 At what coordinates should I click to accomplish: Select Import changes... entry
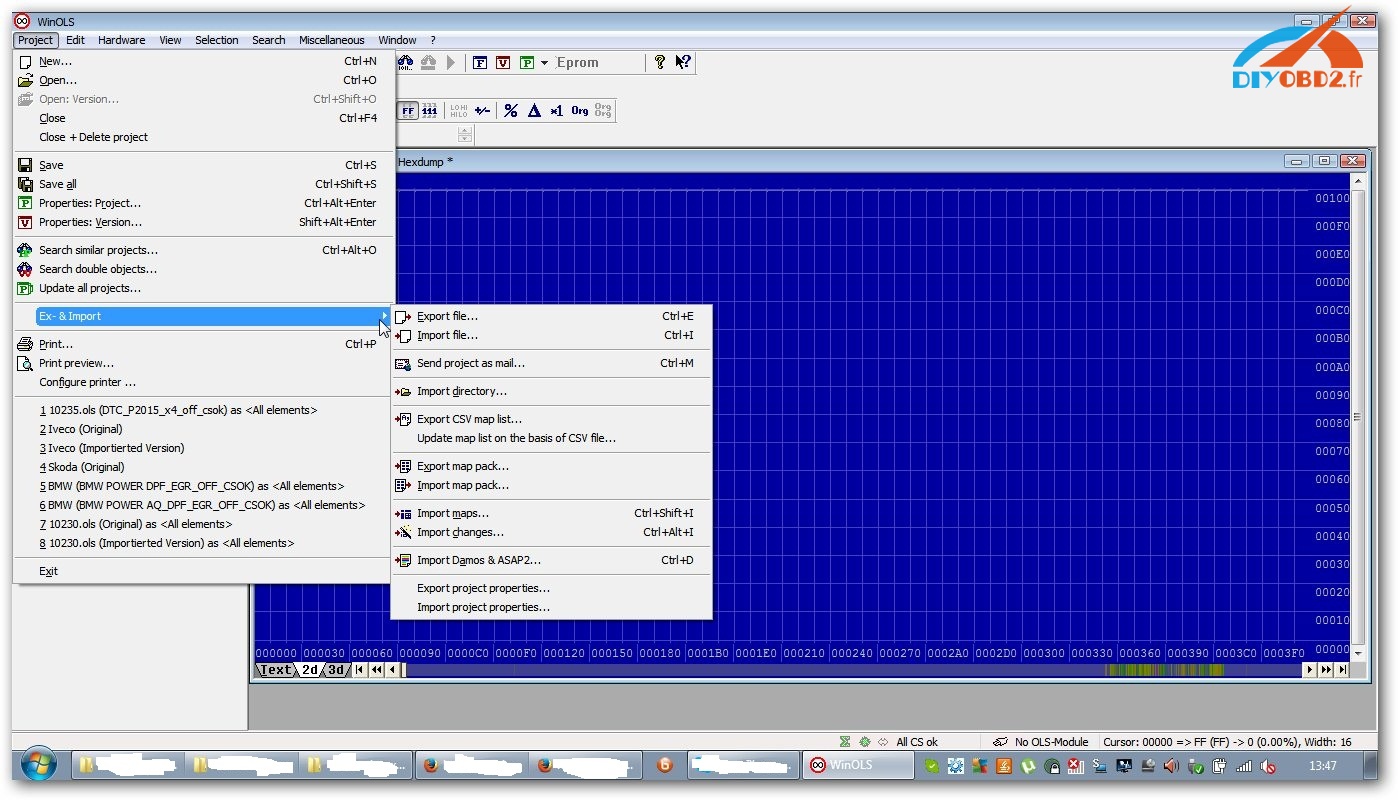551,532
